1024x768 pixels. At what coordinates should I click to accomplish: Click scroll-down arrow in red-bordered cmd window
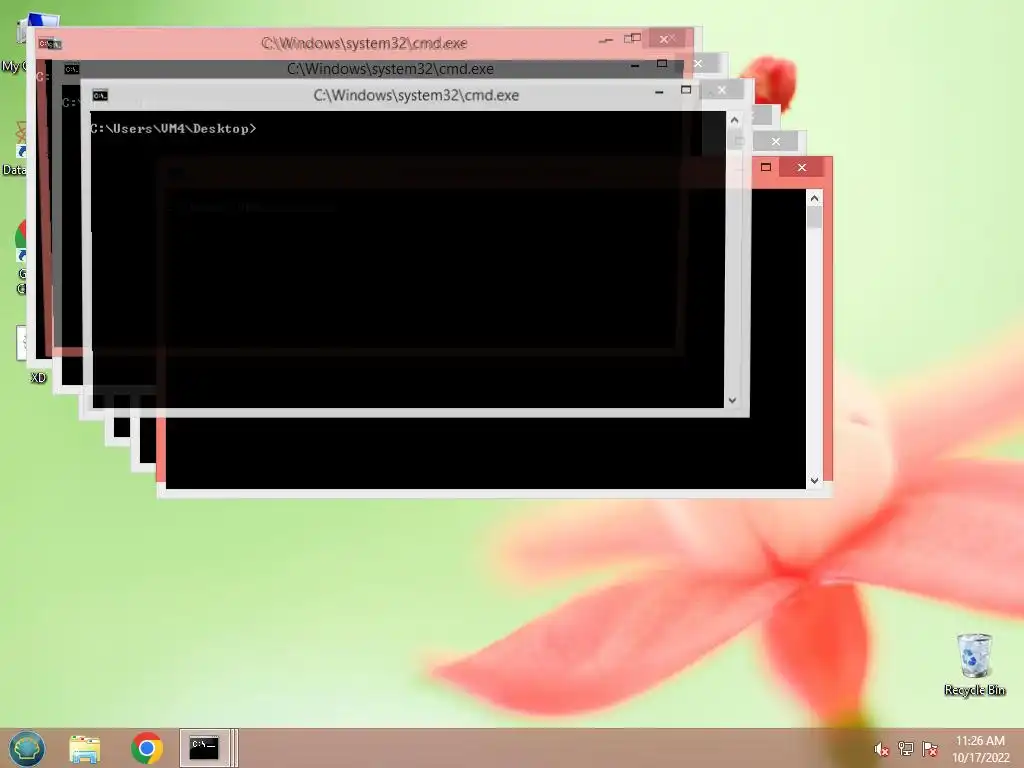coord(814,481)
